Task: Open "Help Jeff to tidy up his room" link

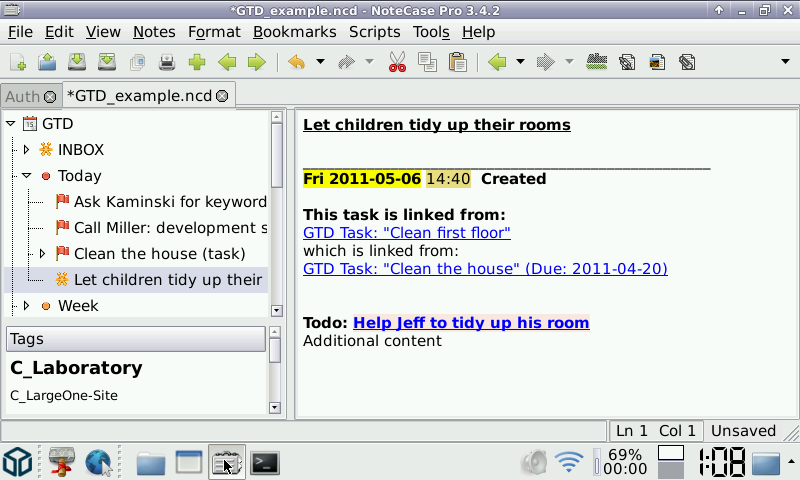Action: [x=471, y=323]
